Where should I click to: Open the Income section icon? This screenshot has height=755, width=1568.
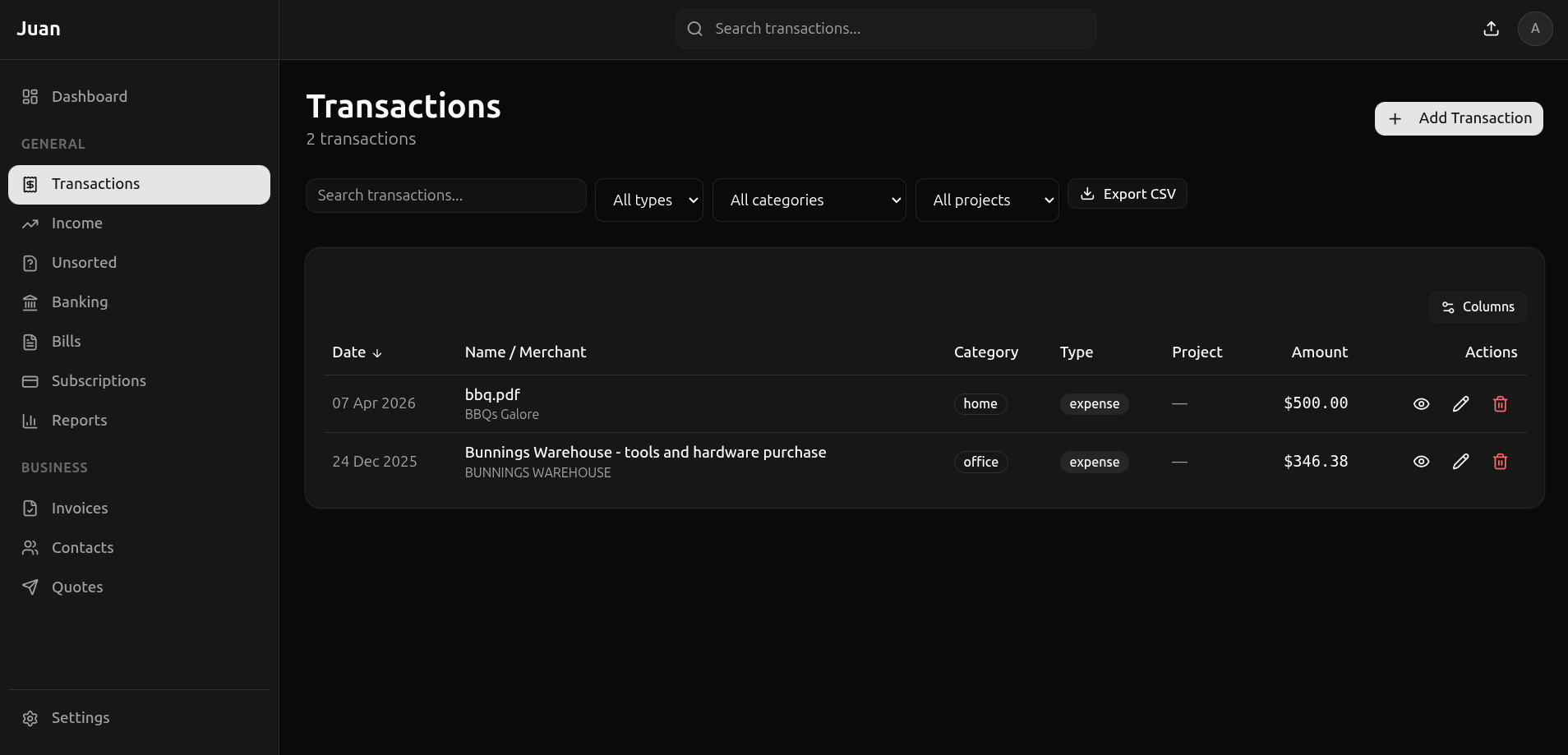coord(30,223)
